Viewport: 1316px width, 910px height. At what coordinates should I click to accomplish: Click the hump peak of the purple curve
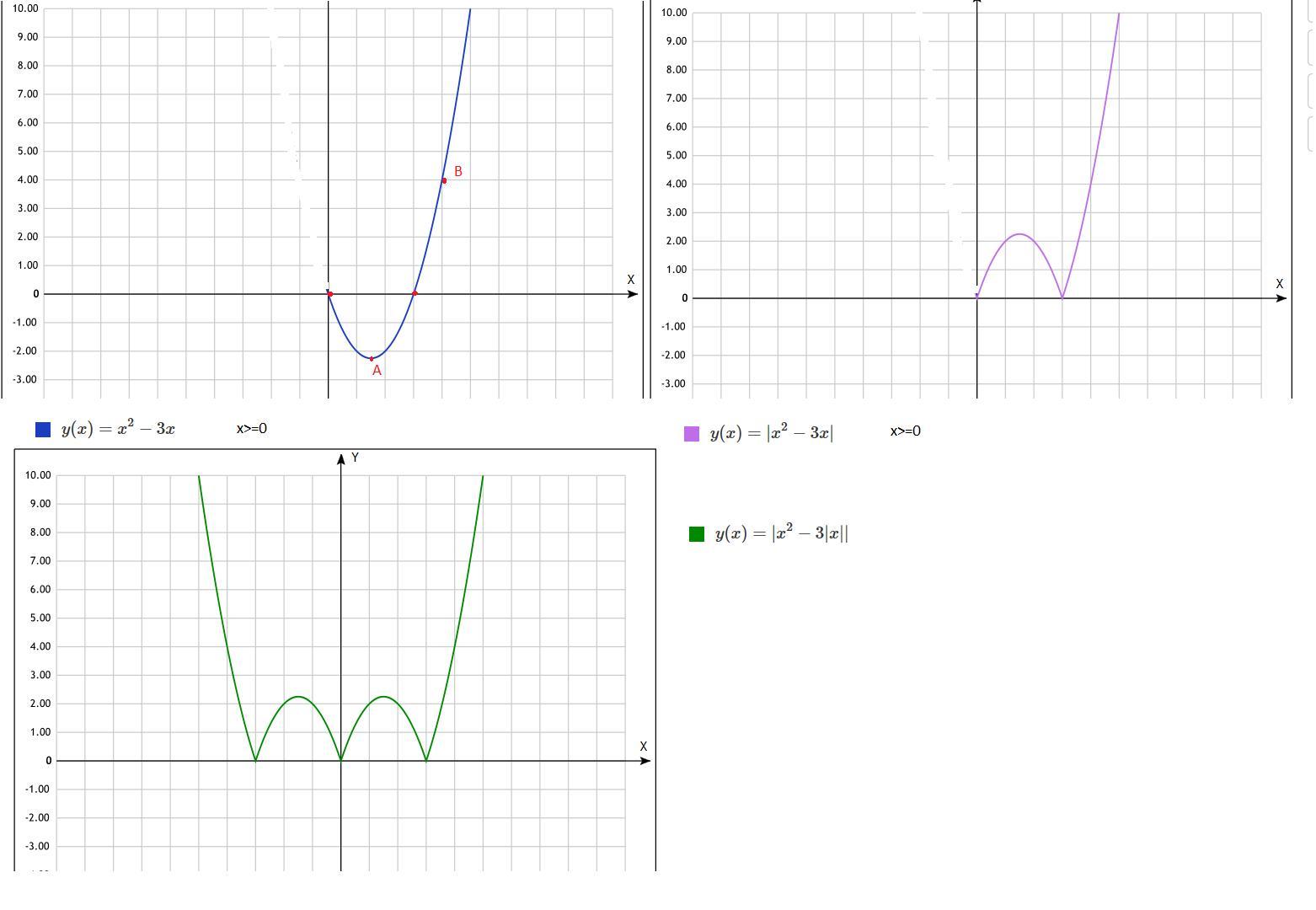point(1019,234)
